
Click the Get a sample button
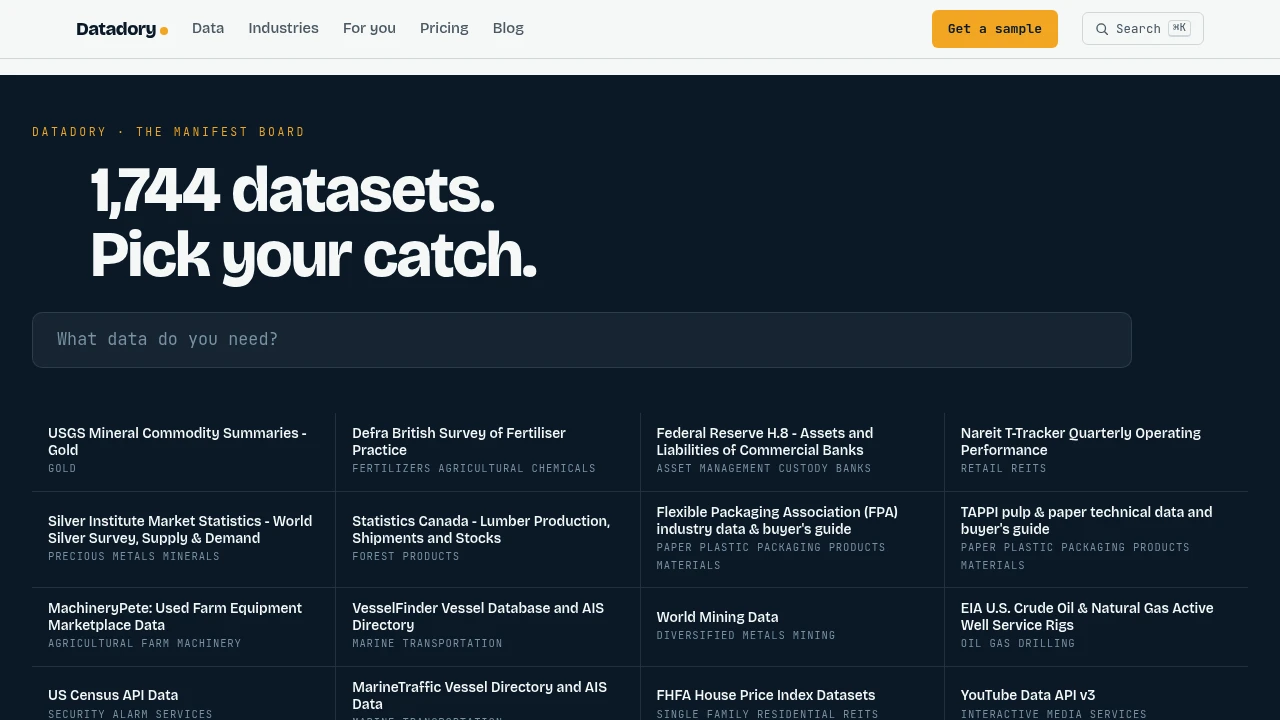tap(995, 29)
